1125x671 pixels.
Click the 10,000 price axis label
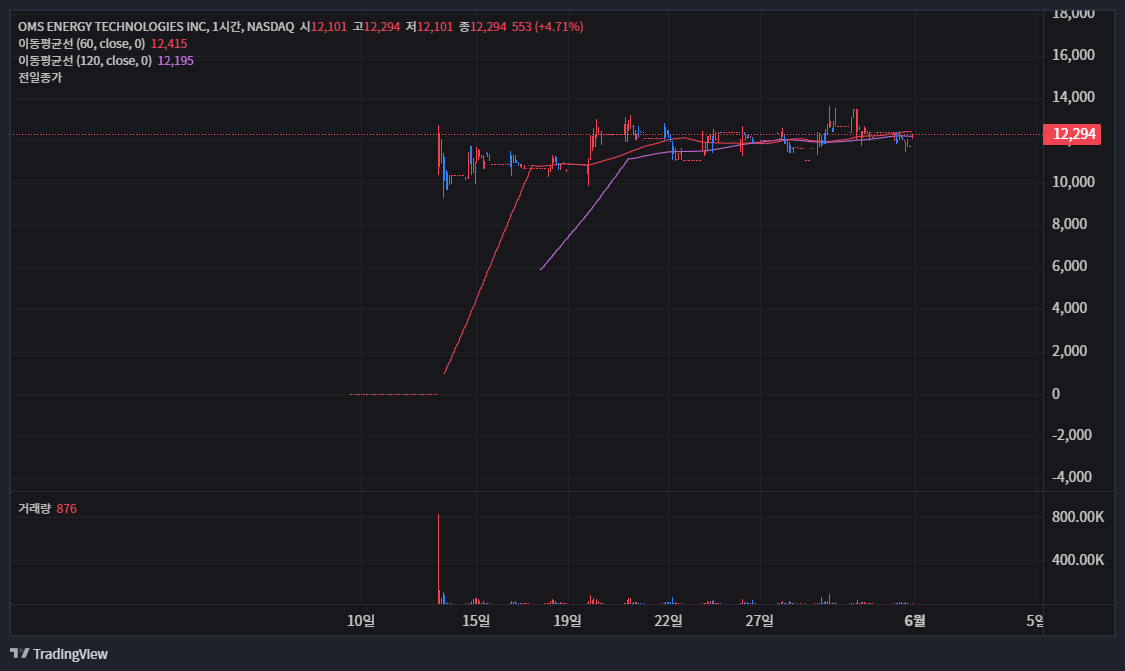pos(1073,182)
